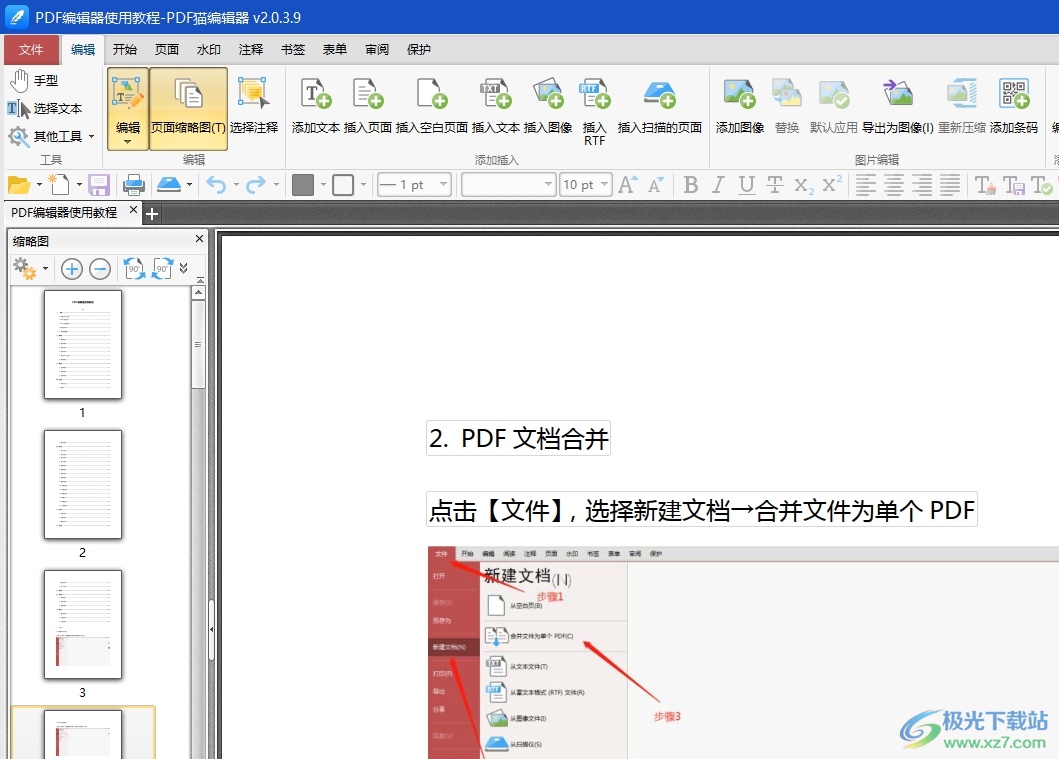The image size is (1059, 759).
Task: Expand the undo history dropdown arrow
Action: click(x=236, y=184)
